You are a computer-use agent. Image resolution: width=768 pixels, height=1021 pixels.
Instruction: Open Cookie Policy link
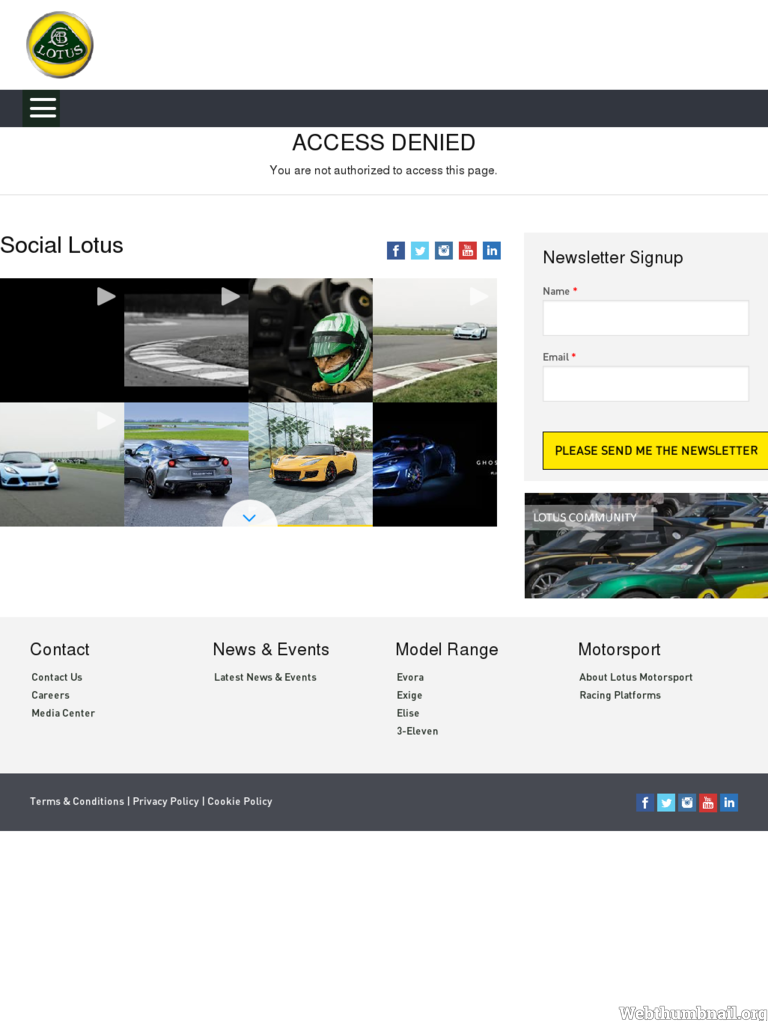240,802
